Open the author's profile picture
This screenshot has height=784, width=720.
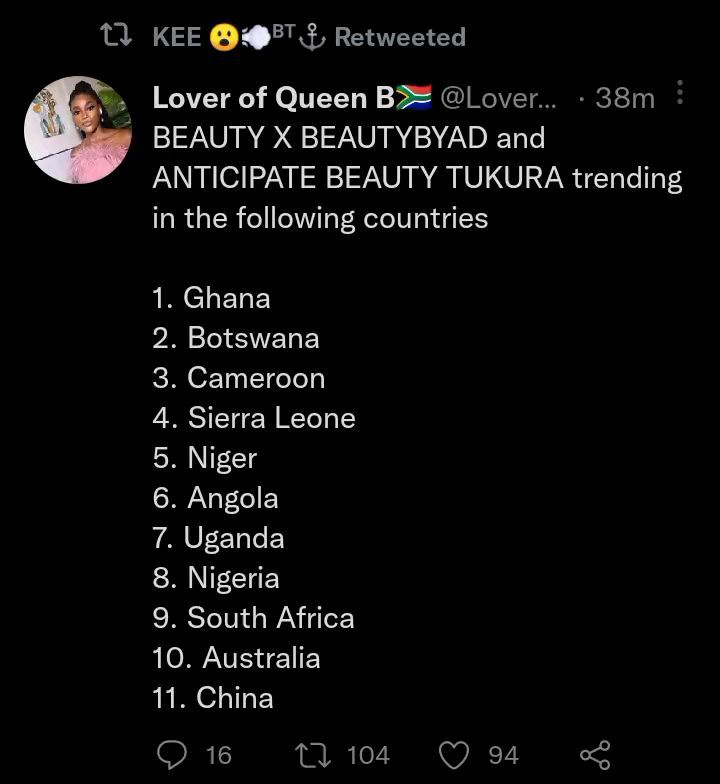[x=78, y=130]
